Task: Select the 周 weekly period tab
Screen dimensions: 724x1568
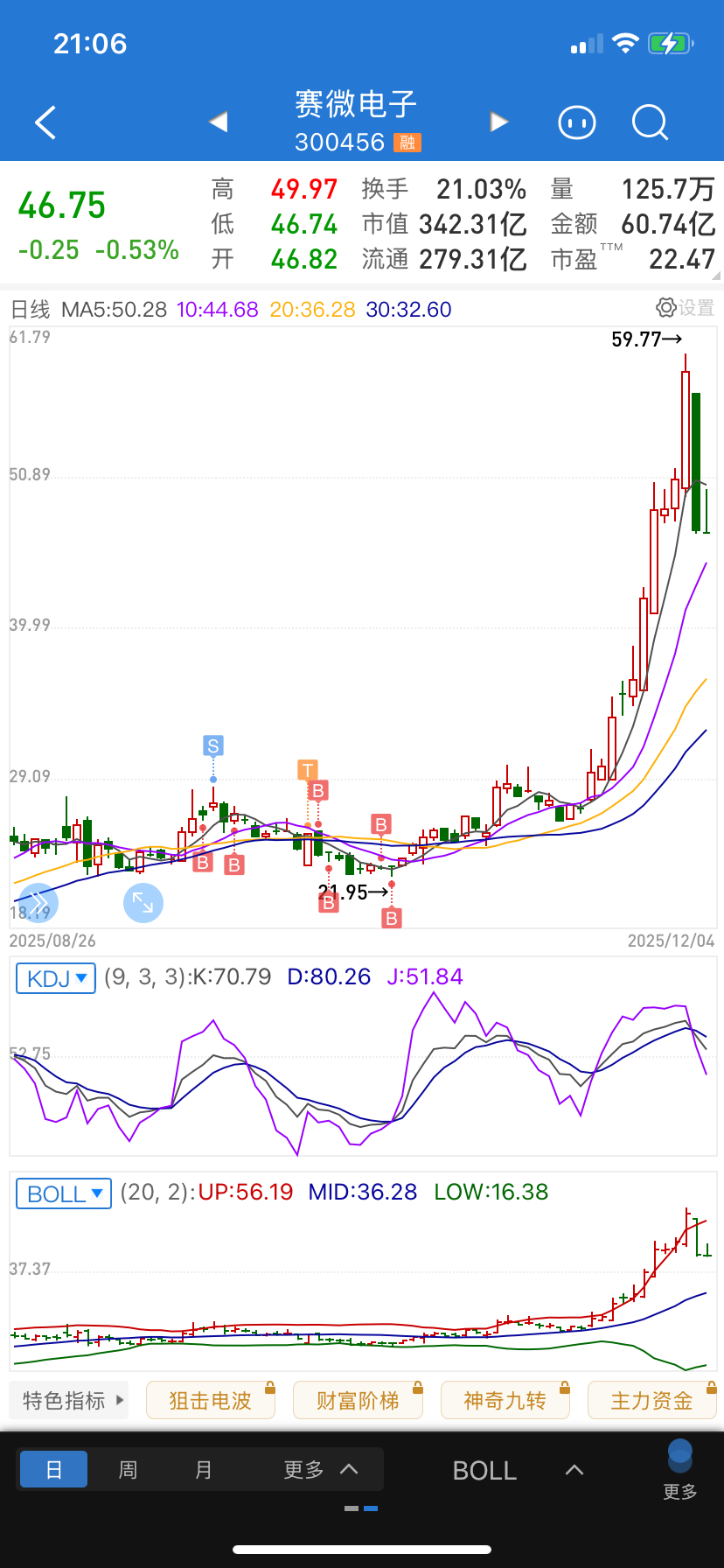Action: tap(128, 1469)
